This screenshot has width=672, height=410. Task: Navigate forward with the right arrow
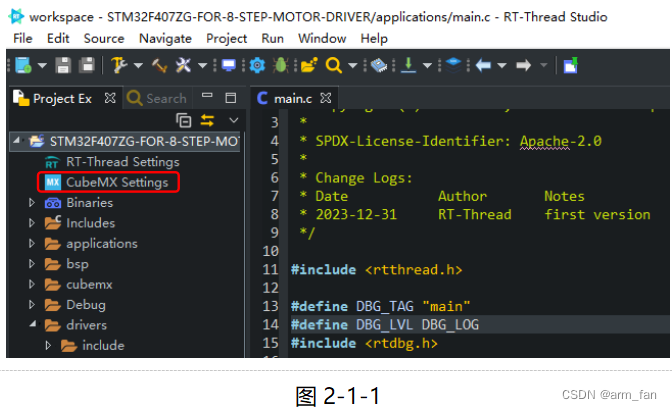coord(523,65)
